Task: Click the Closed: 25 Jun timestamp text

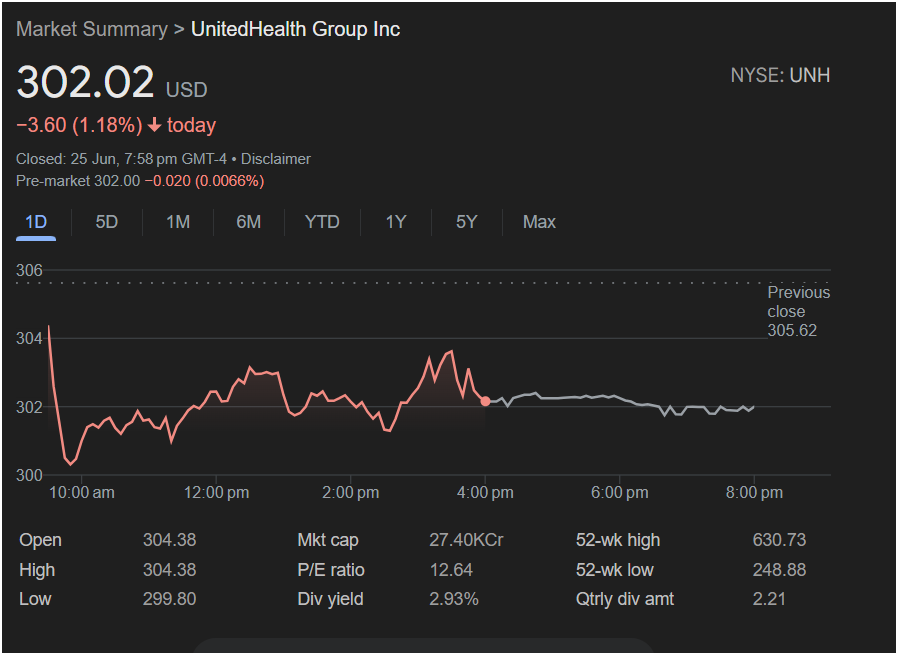Action: (x=121, y=159)
